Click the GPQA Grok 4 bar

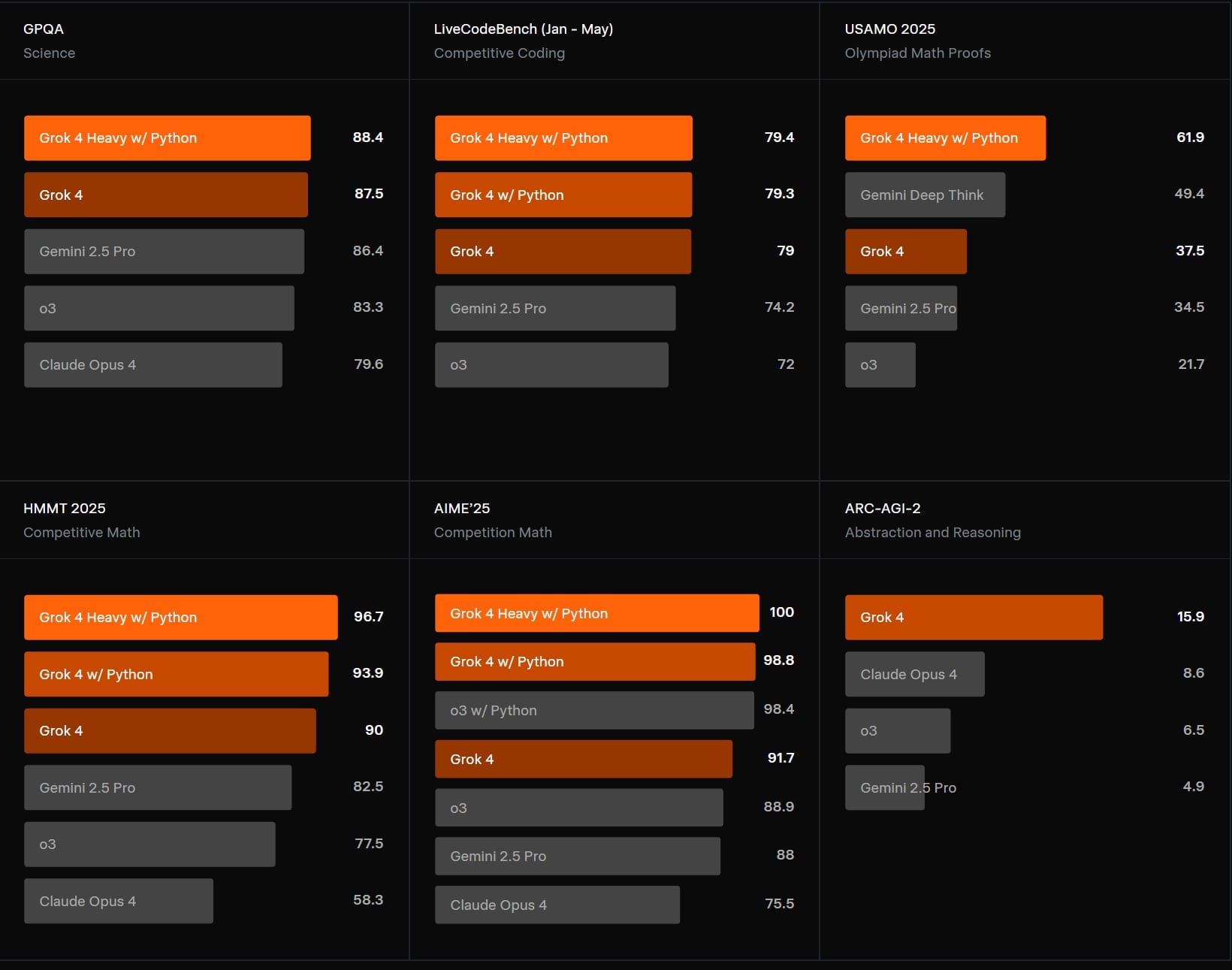tap(166, 195)
